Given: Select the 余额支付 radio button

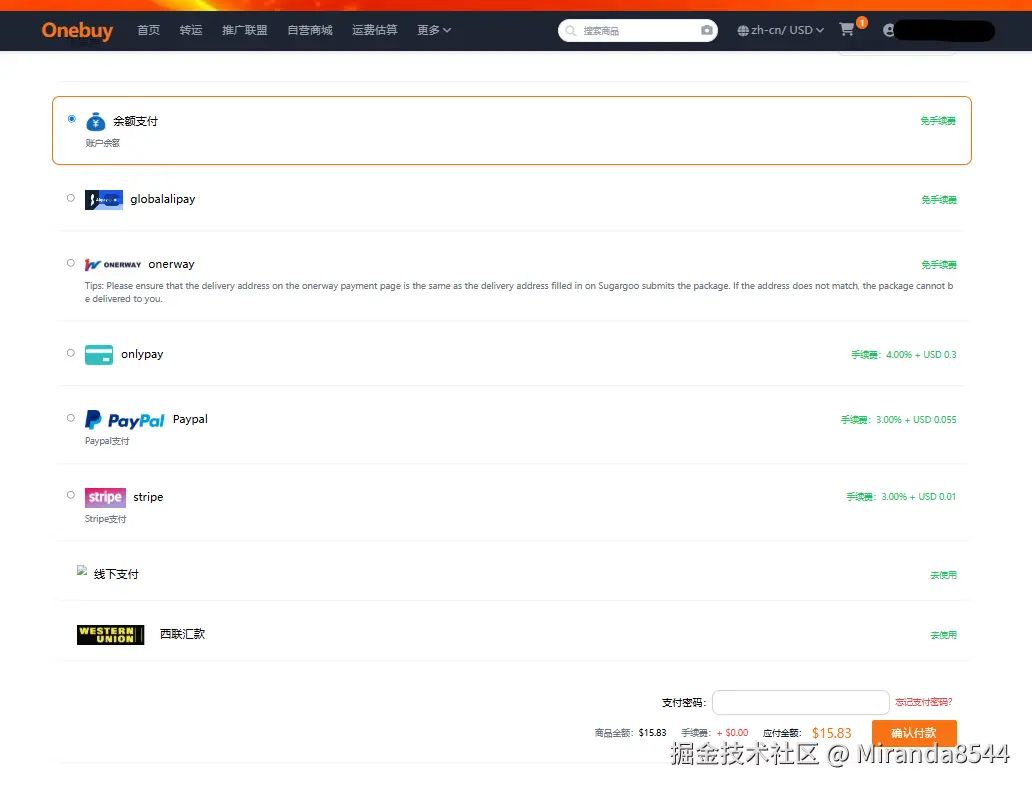Looking at the screenshot, I should [x=71, y=119].
